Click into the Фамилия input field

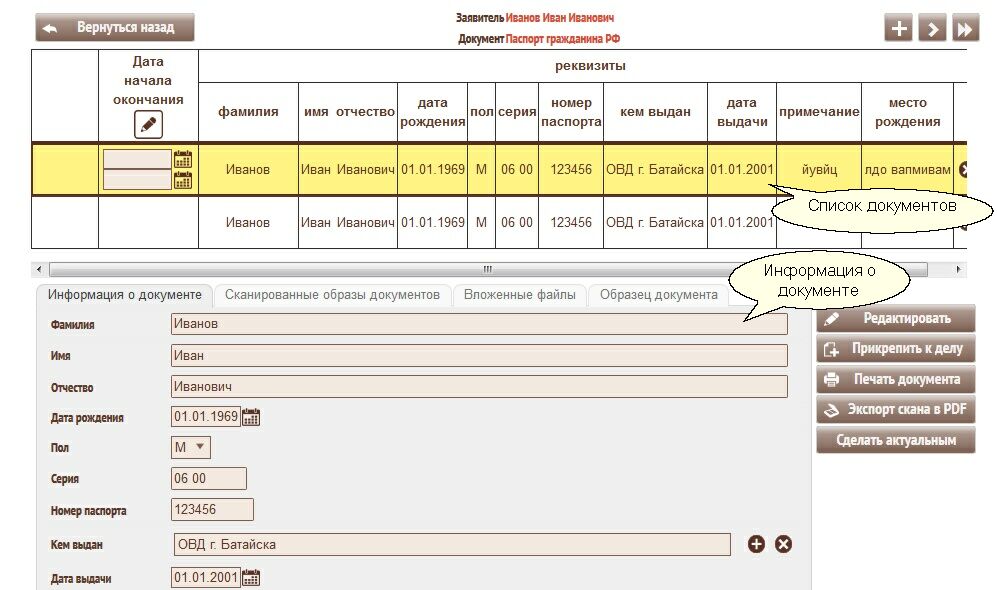point(479,324)
